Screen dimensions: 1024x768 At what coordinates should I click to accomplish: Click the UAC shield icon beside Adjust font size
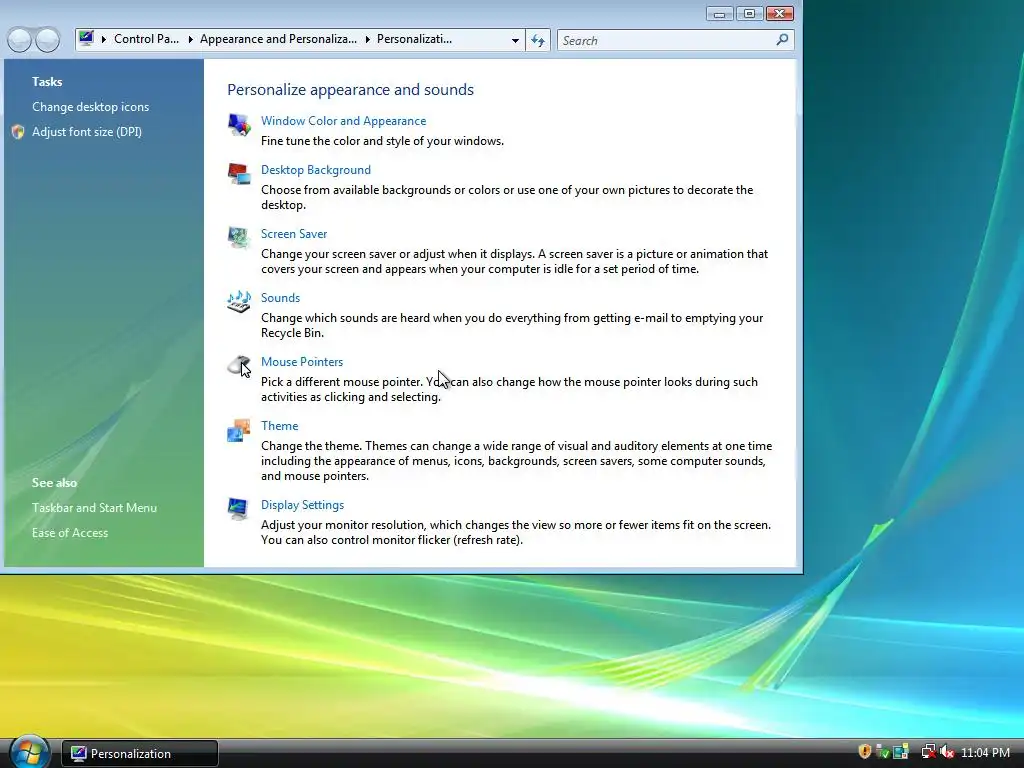point(18,132)
